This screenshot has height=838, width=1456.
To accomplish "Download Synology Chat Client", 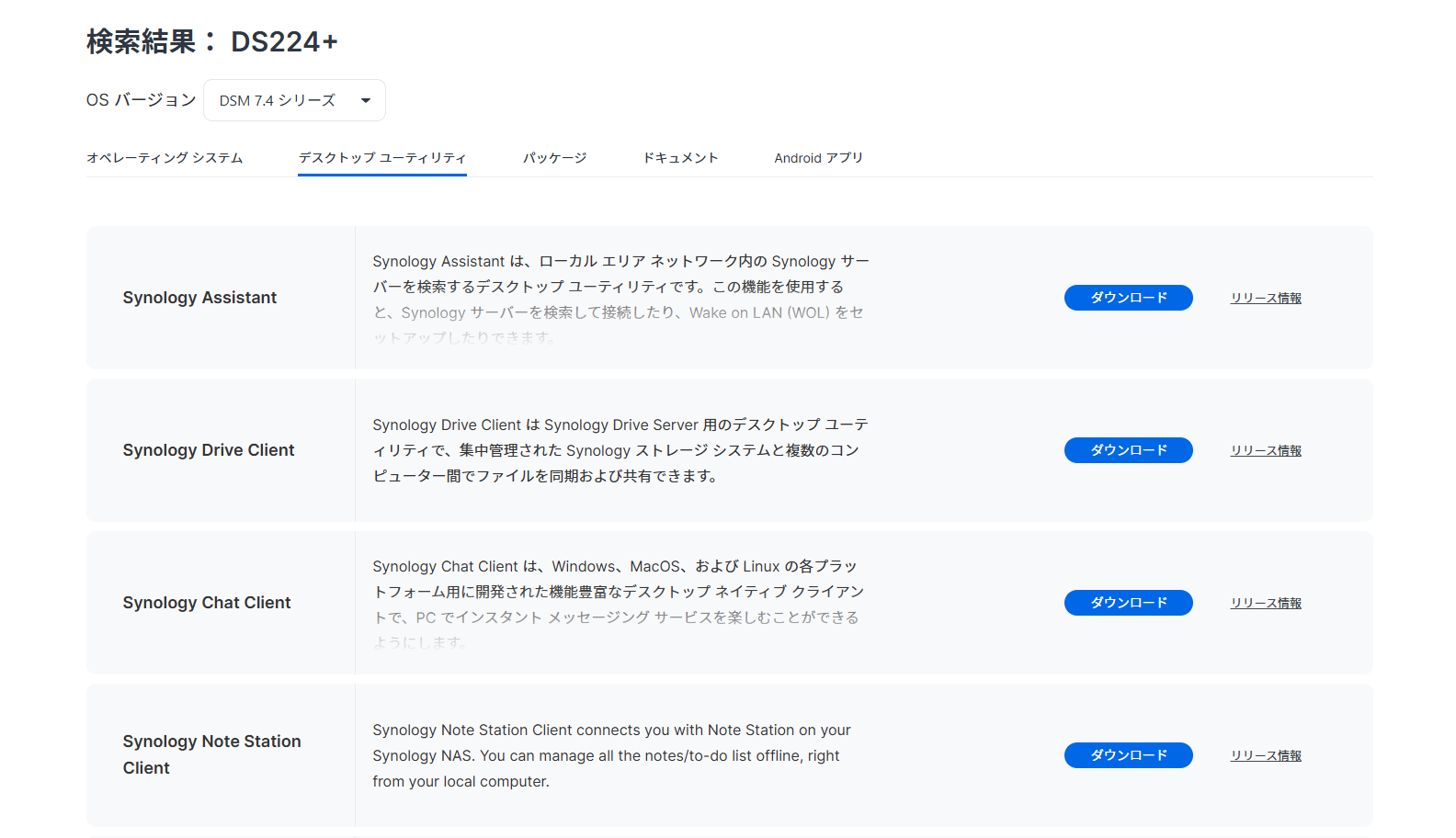I will point(1129,603).
